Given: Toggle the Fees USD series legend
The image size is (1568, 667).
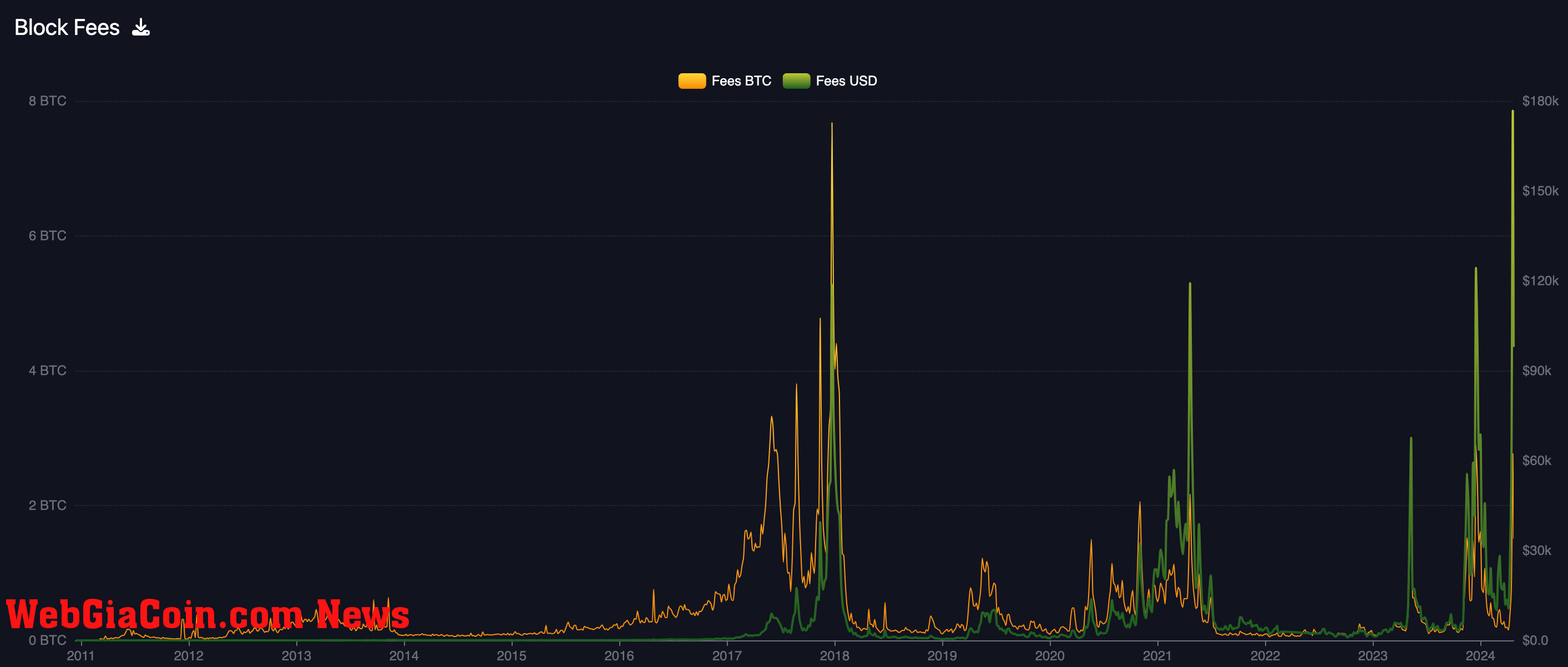Looking at the screenshot, I should (829, 81).
